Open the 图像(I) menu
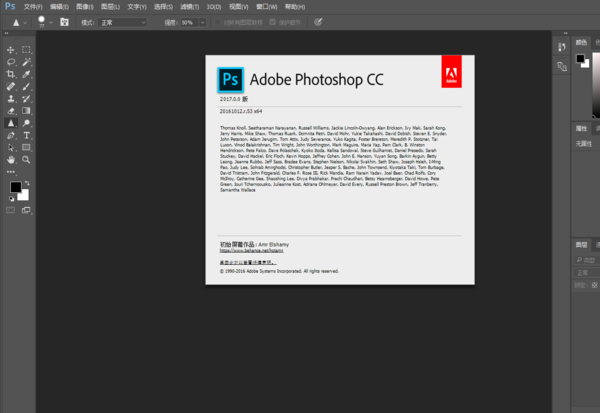The height and width of the screenshot is (413, 600). (x=85, y=7)
